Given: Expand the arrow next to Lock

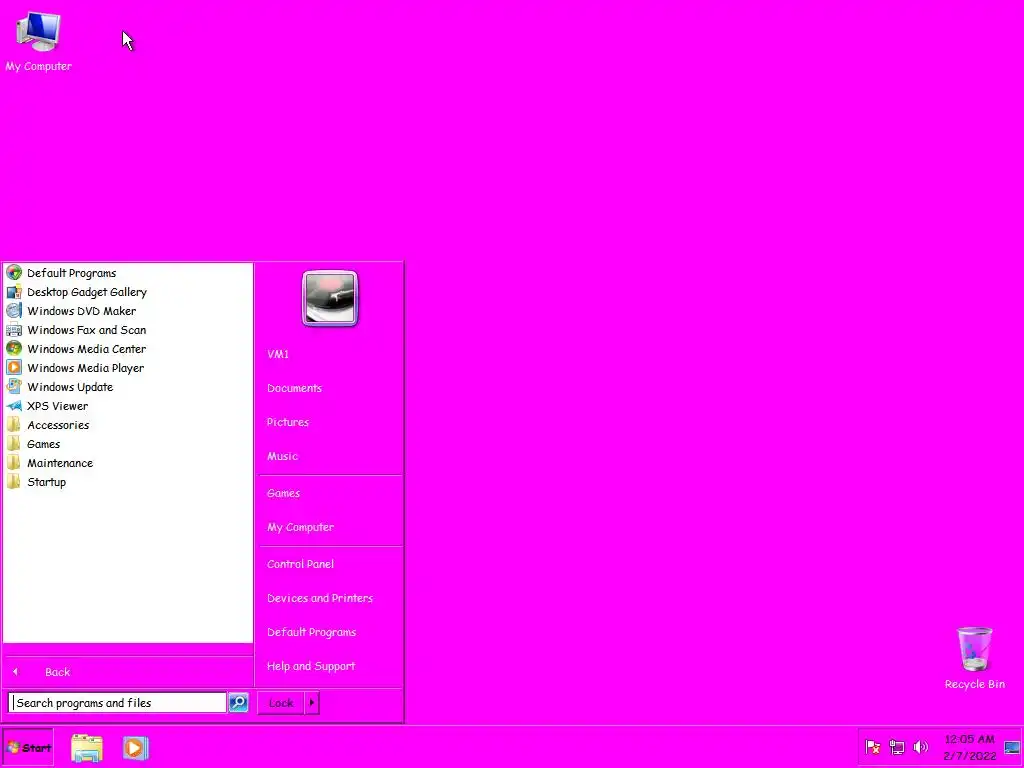Looking at the screenshot, I should pyautogui.click(x=312, y=703).
